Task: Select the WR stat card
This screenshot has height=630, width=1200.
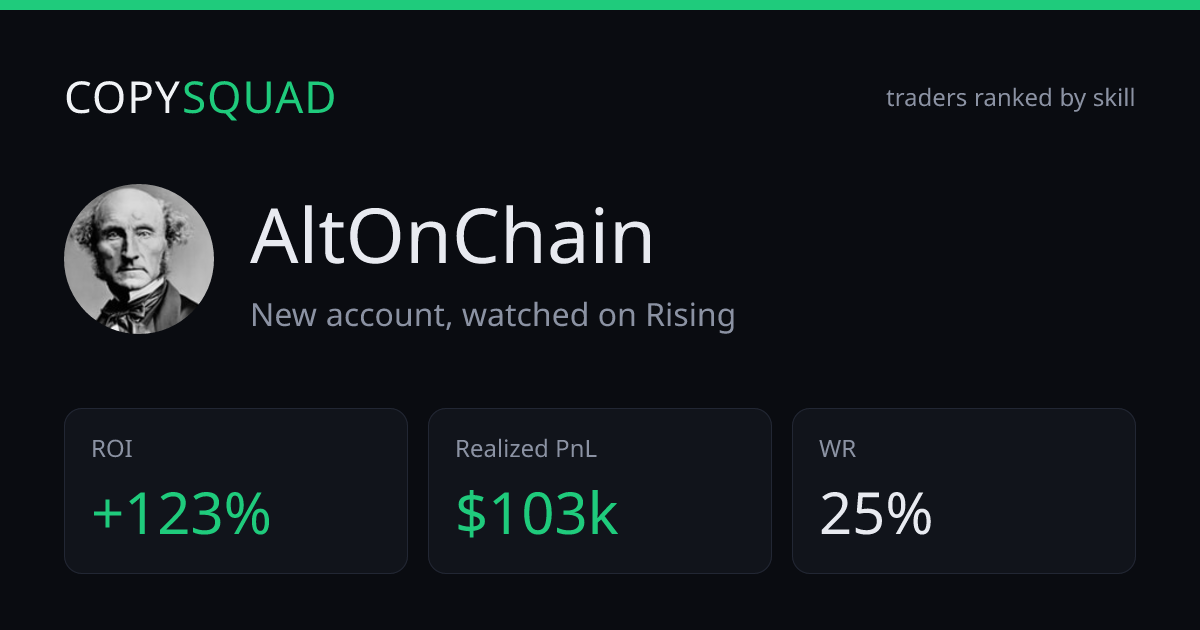Action: [964, 491]
